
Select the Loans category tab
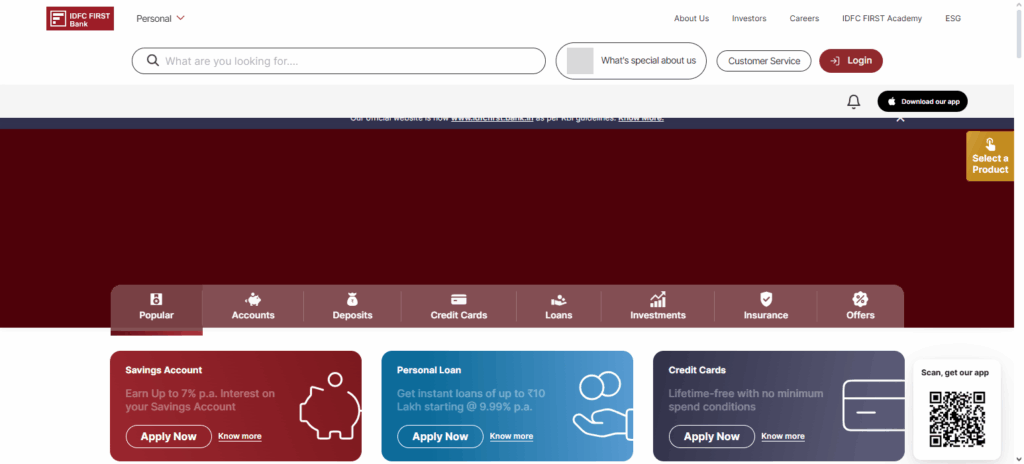point(558,306)
